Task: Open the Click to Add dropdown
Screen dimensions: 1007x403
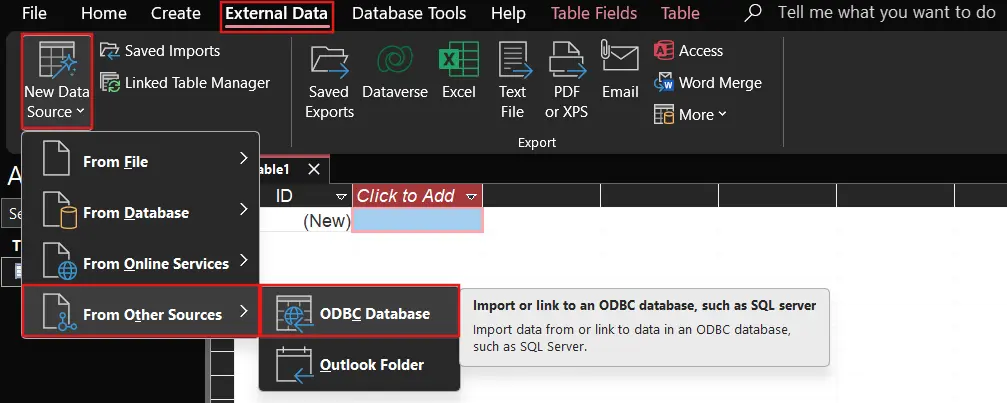Action: click(472, 196)
